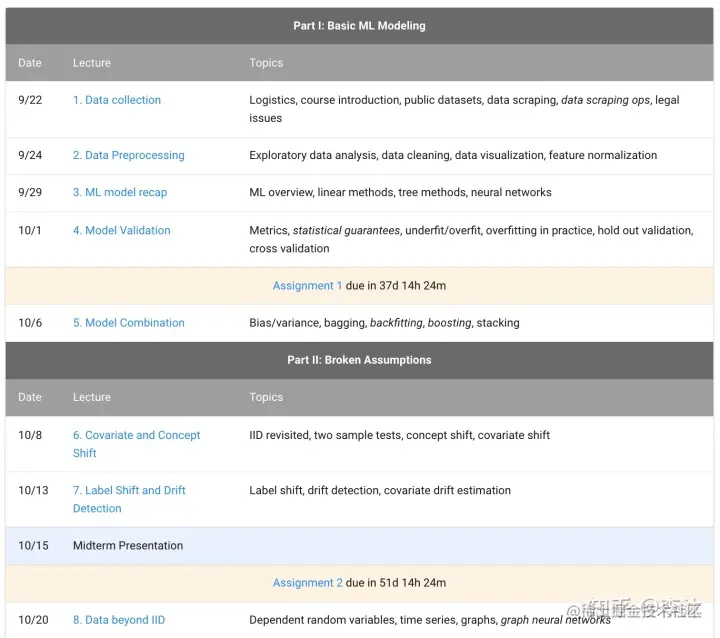Select the date '9/22' cell

pos(30,100)
